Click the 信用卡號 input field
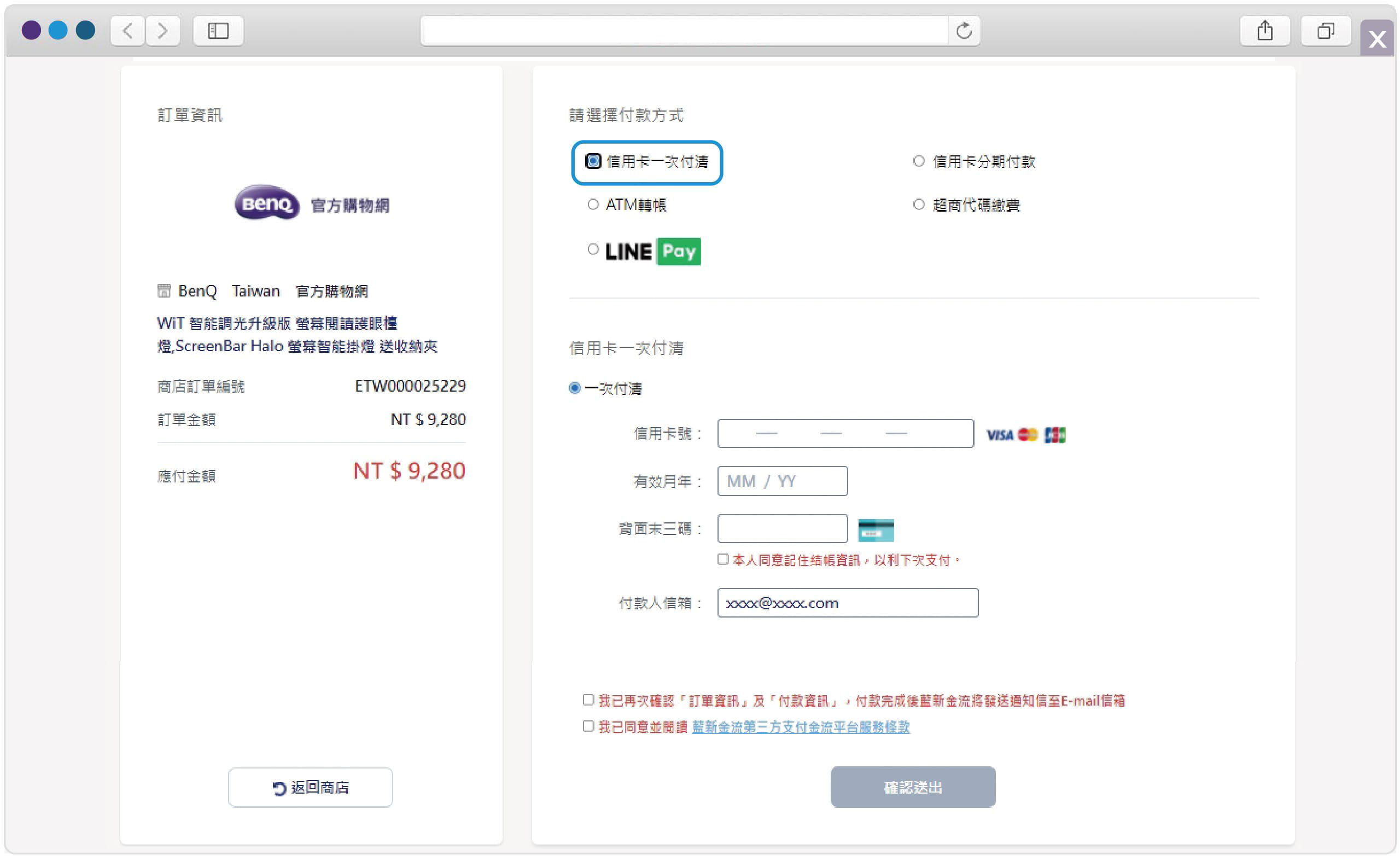Viewport: 1400px width, 856px height. point(845,434)
